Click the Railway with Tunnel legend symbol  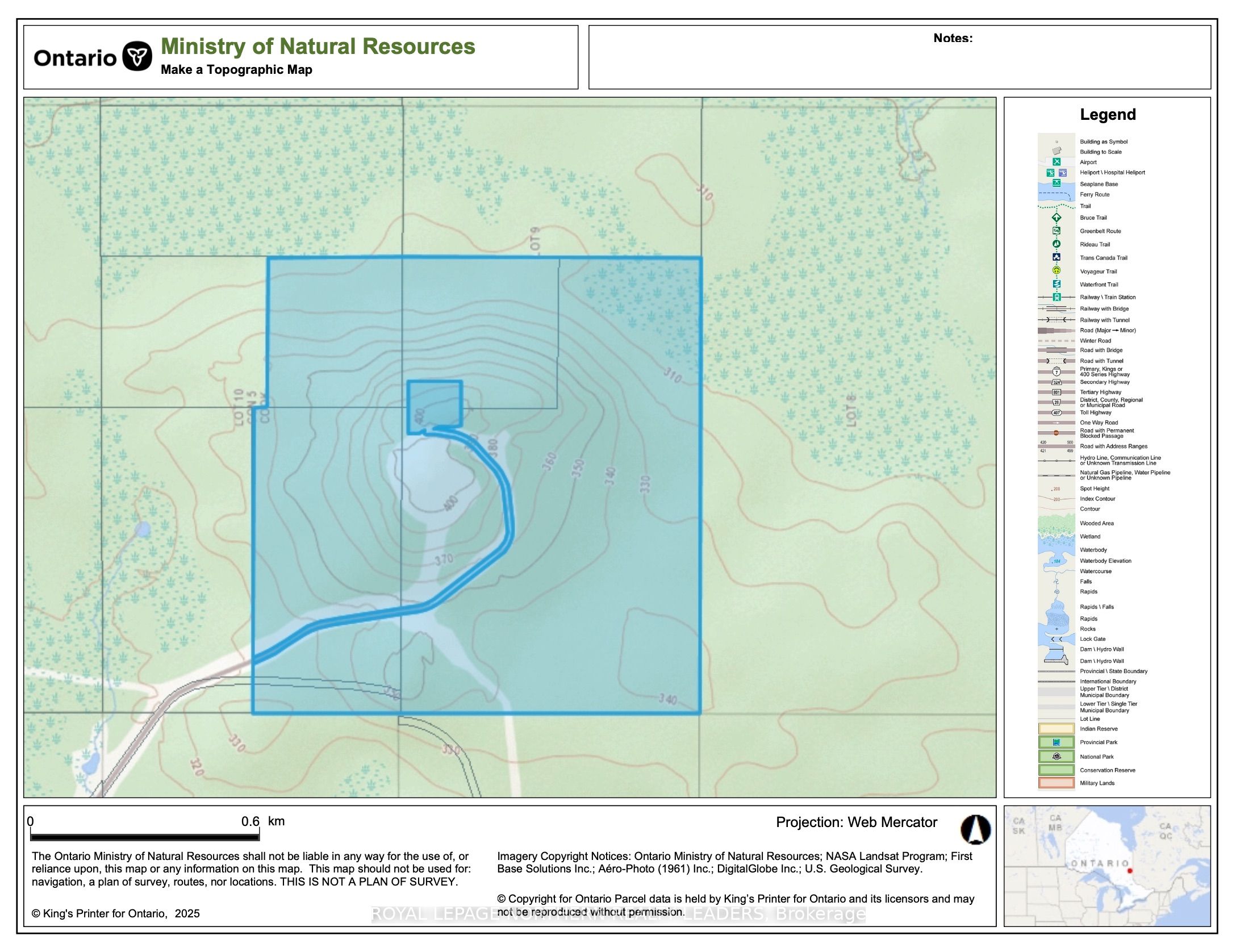(x=1057, y=320)
